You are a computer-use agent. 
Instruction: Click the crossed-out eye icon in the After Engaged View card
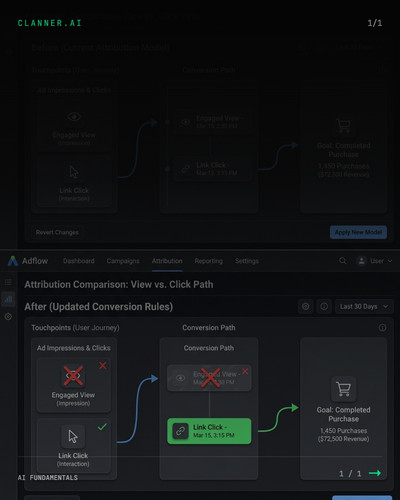(x=73, y=376)
